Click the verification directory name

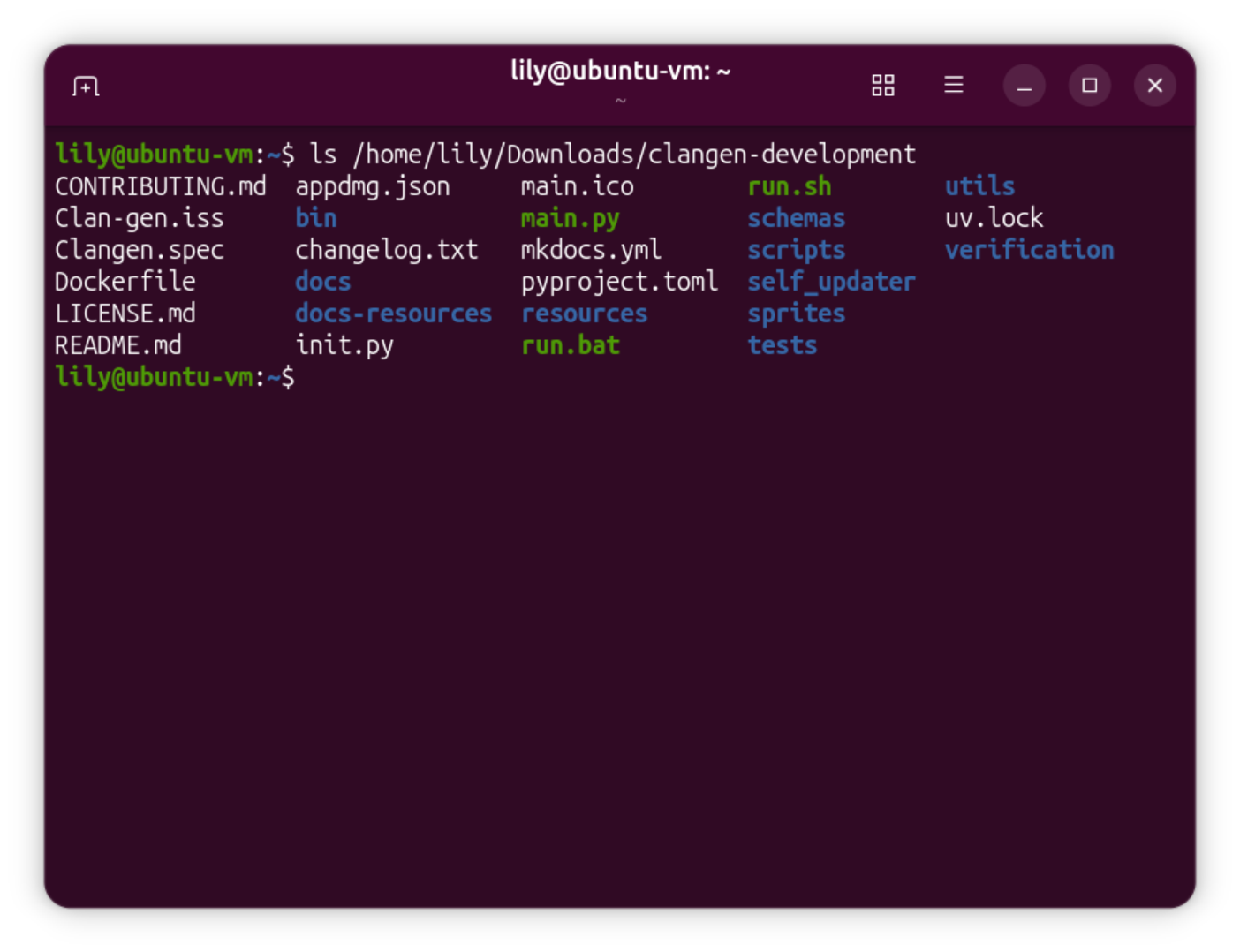[x=1030, y=250]
